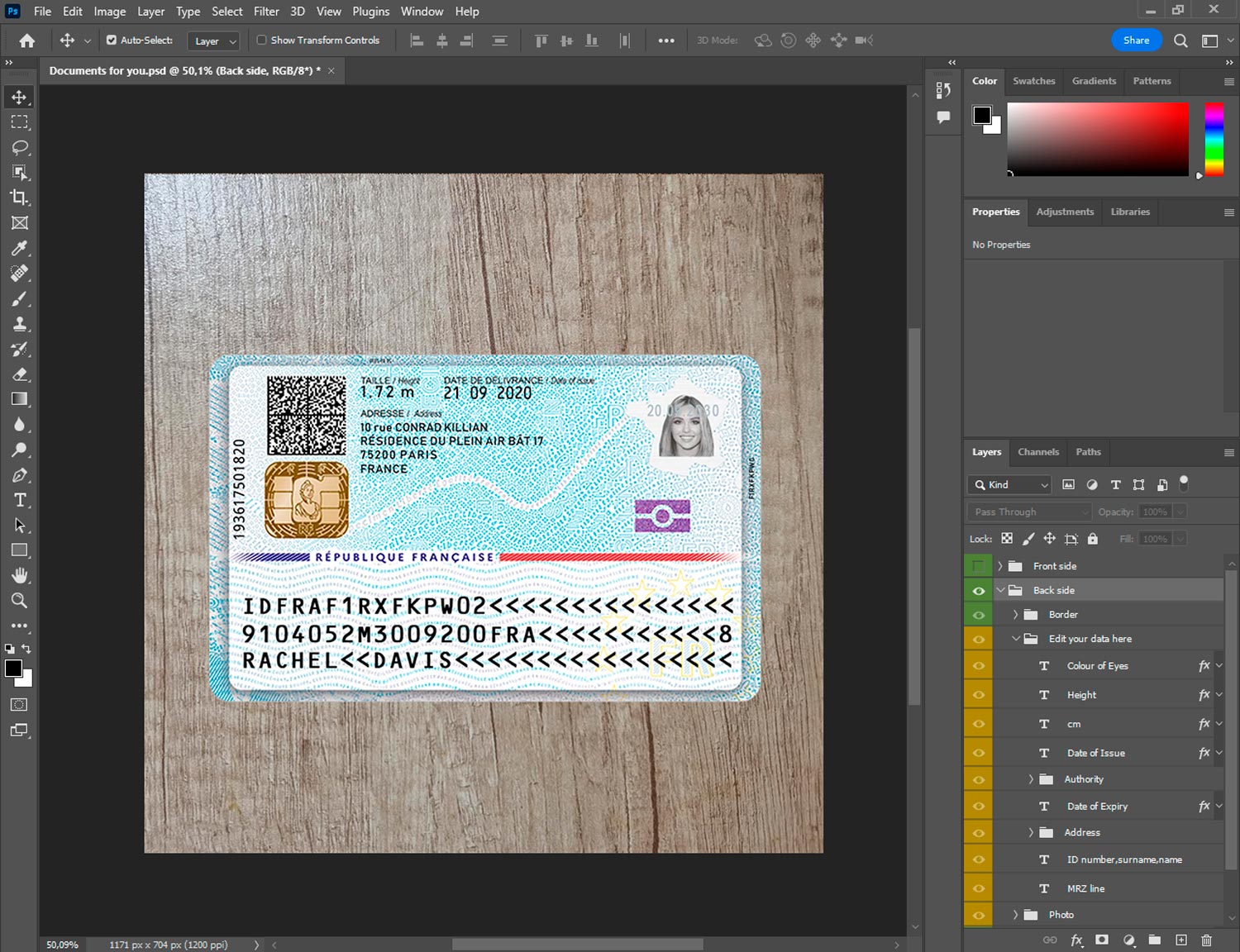Screen dimensions: 1240x952
Task: Expand the Front side layer group
Action: point(1000,566)
